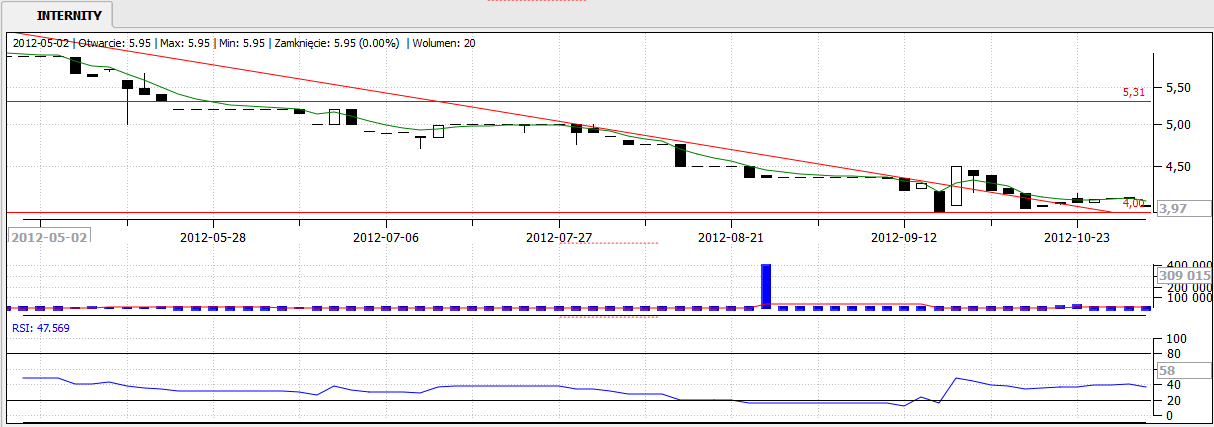Click the 5,50 price axis label
Image resolution: width=1214 pixels, height=427 pixels.
[x=1177, y=88]
